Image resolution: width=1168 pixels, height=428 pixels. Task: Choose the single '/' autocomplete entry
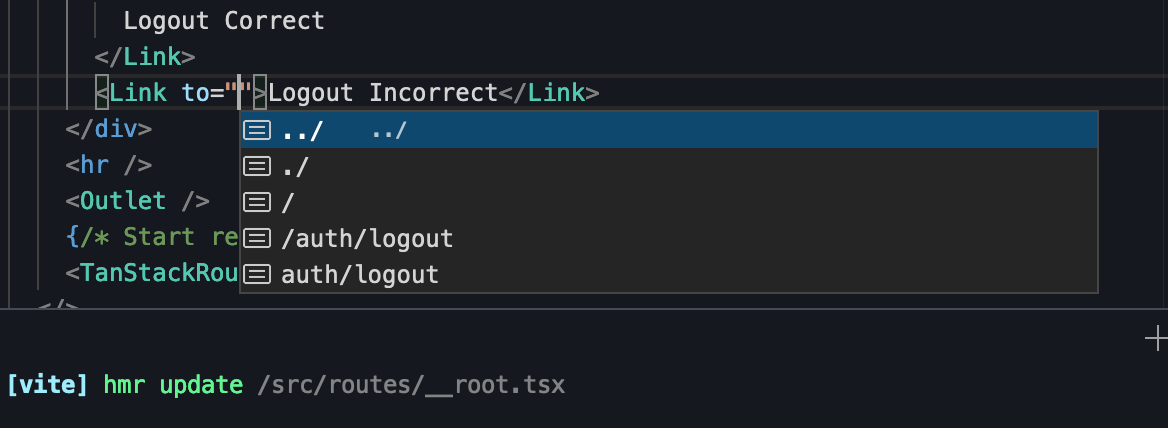pos(668,202)
